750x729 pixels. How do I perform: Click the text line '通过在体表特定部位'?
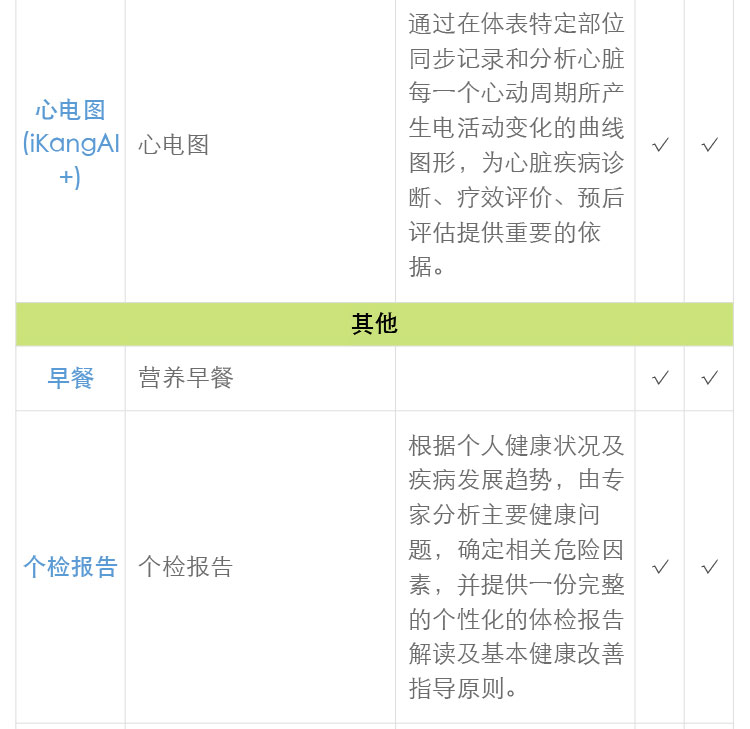[x=516, y=22]
